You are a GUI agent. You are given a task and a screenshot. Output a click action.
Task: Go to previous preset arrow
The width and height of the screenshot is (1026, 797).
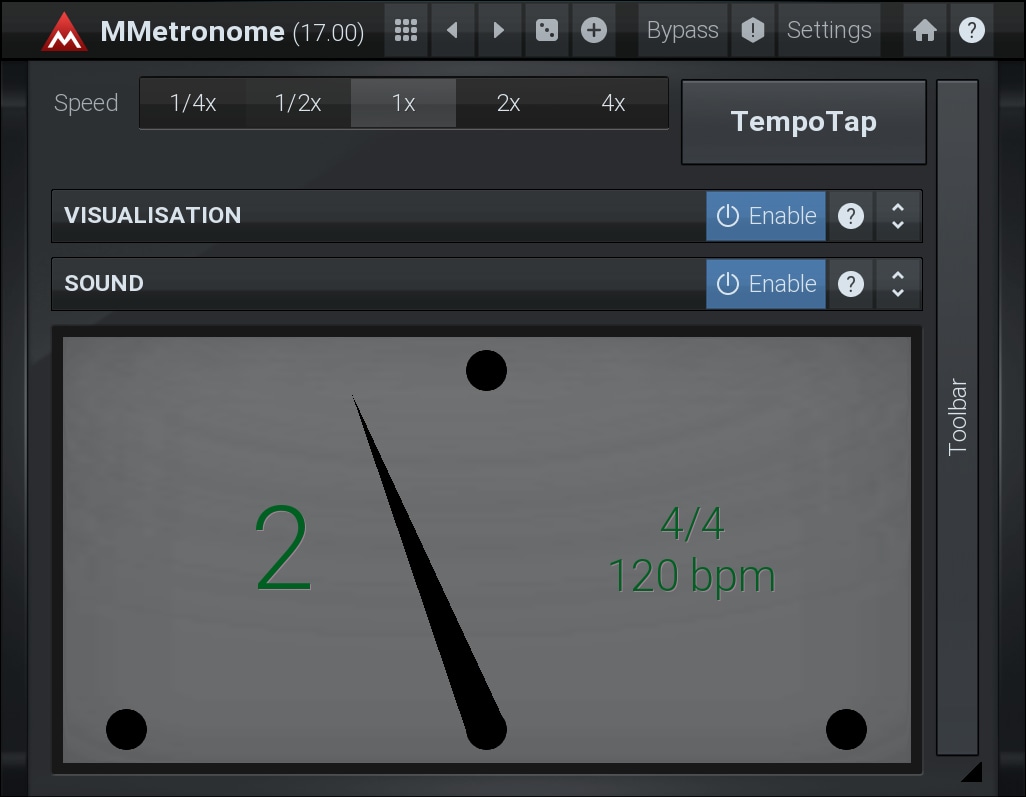point(452,30)
